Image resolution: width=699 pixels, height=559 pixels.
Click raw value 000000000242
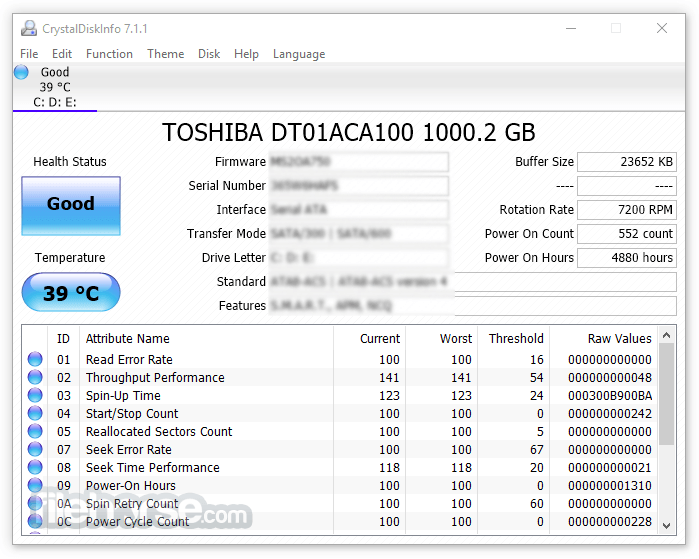click(610, 414)
